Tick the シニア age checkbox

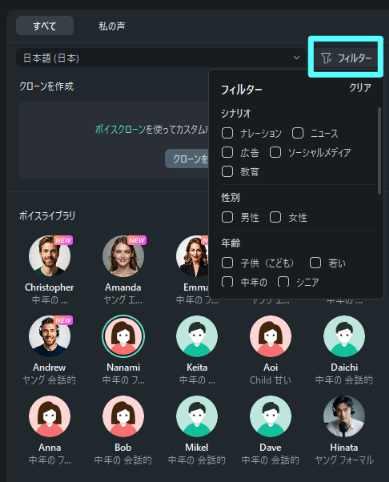283,282
